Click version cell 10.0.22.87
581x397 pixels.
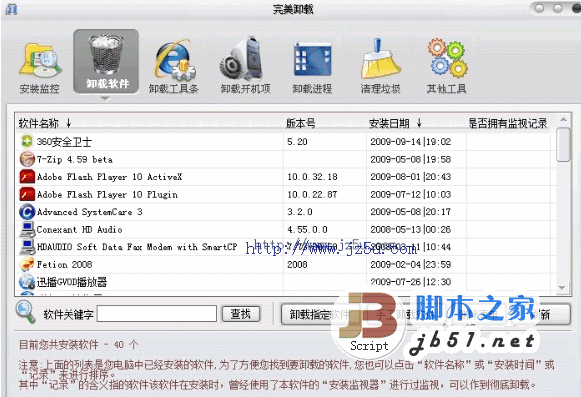point(312,194)
